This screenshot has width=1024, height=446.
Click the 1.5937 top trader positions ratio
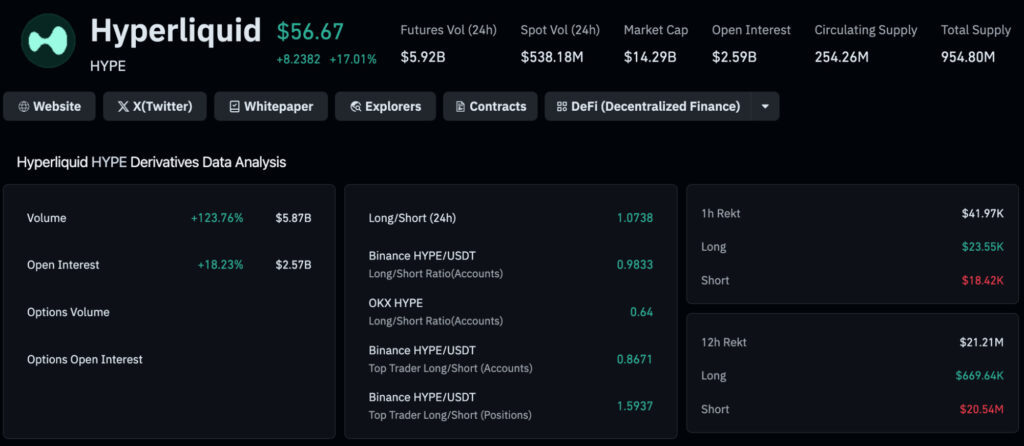click(635, 406)
